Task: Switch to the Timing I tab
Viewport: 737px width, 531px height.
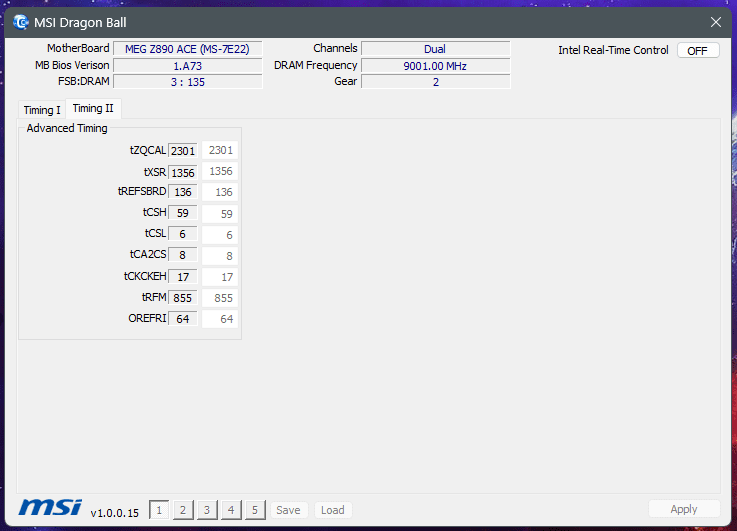Action: click(x=42, y=110)
